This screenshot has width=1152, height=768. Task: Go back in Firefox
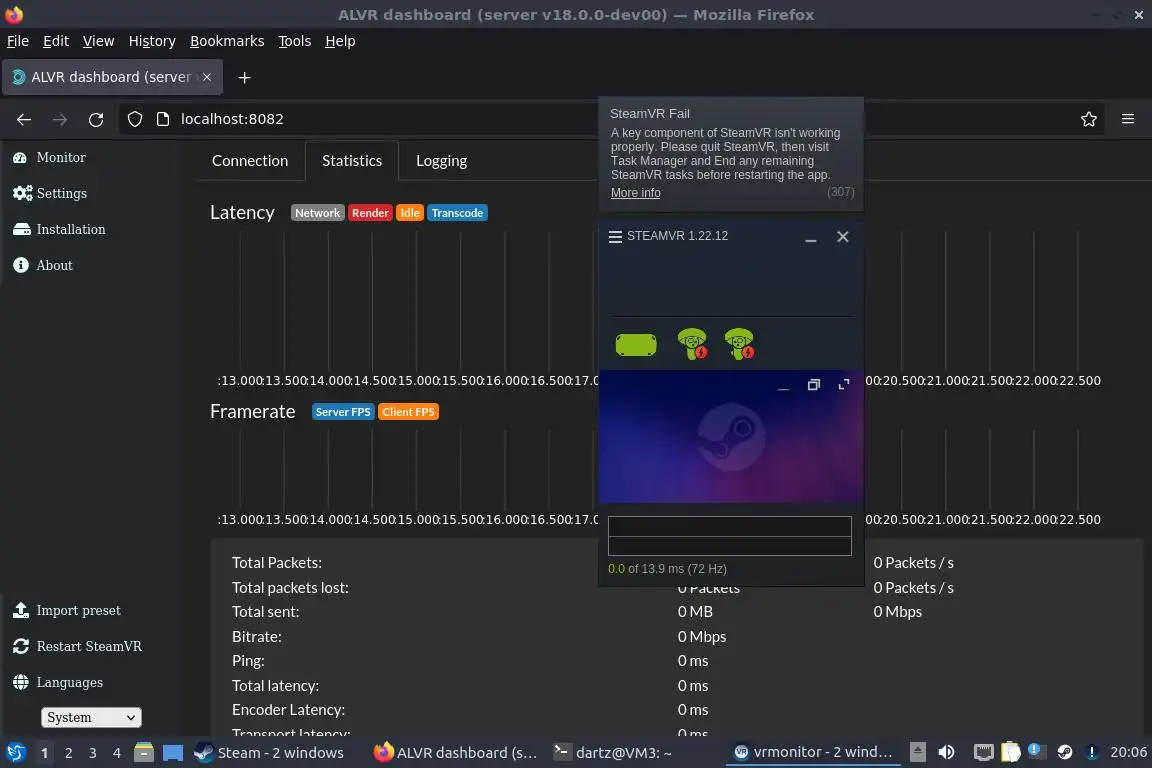24,120
